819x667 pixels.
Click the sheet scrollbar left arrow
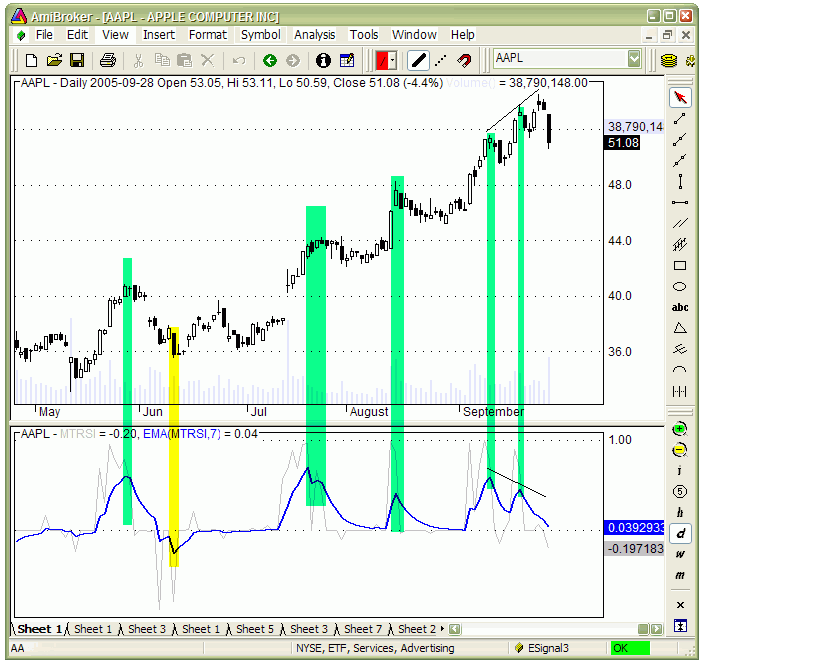pos(454,629)
